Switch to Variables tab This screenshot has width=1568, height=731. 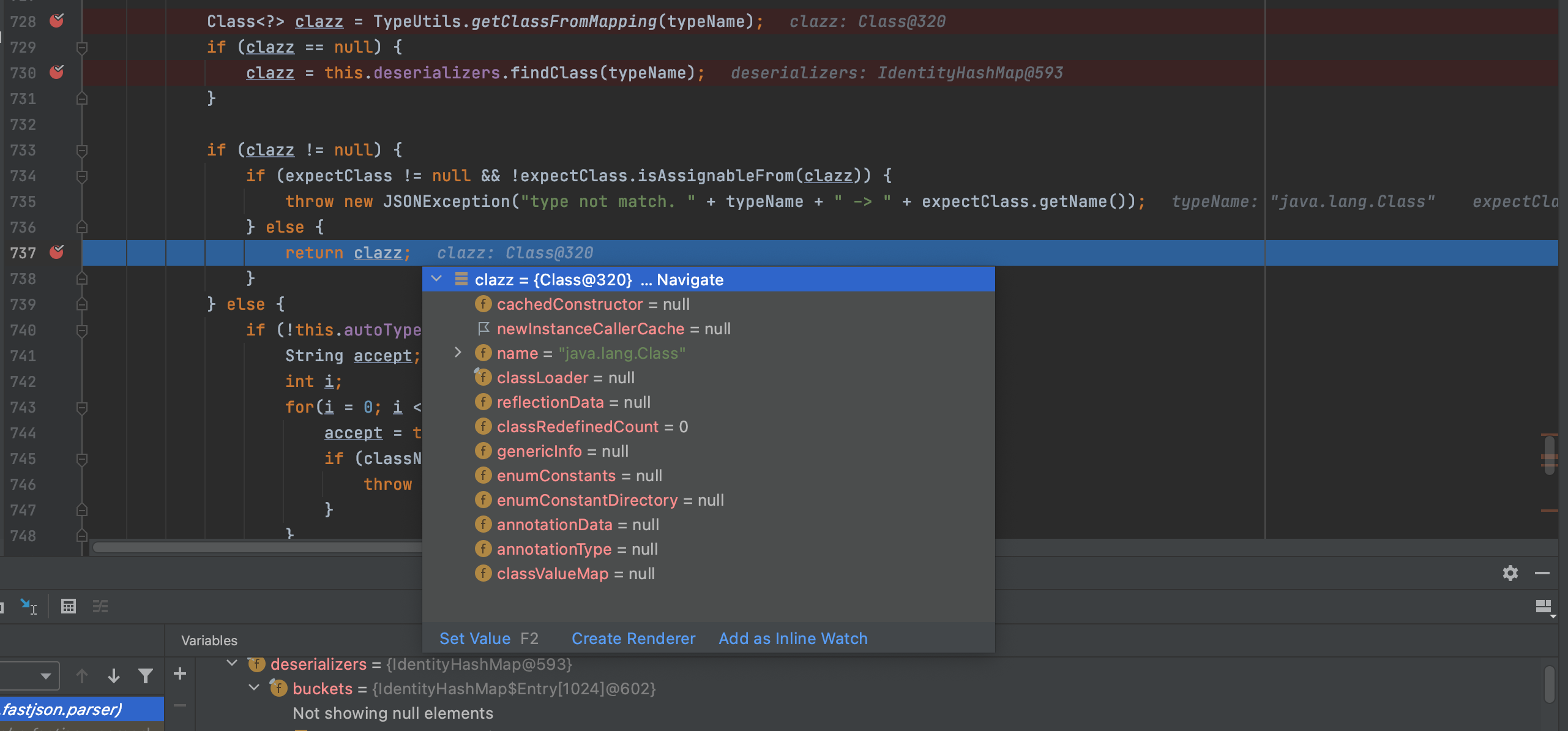point(209,640)
